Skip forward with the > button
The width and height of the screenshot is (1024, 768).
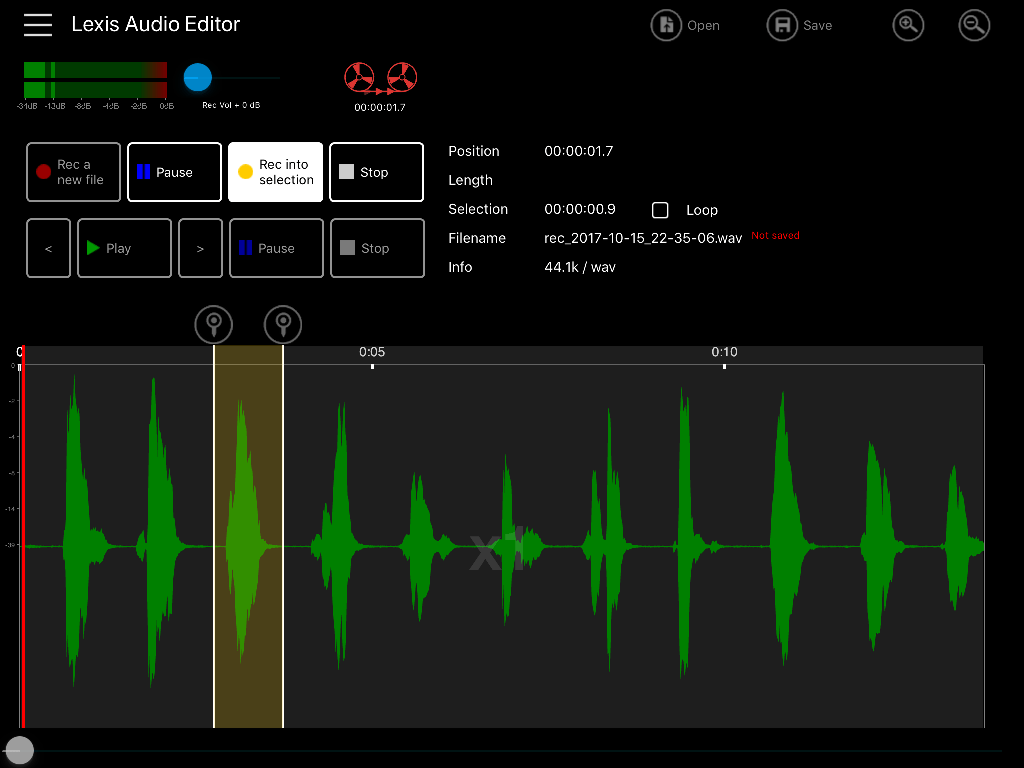(x=200, y=248)
